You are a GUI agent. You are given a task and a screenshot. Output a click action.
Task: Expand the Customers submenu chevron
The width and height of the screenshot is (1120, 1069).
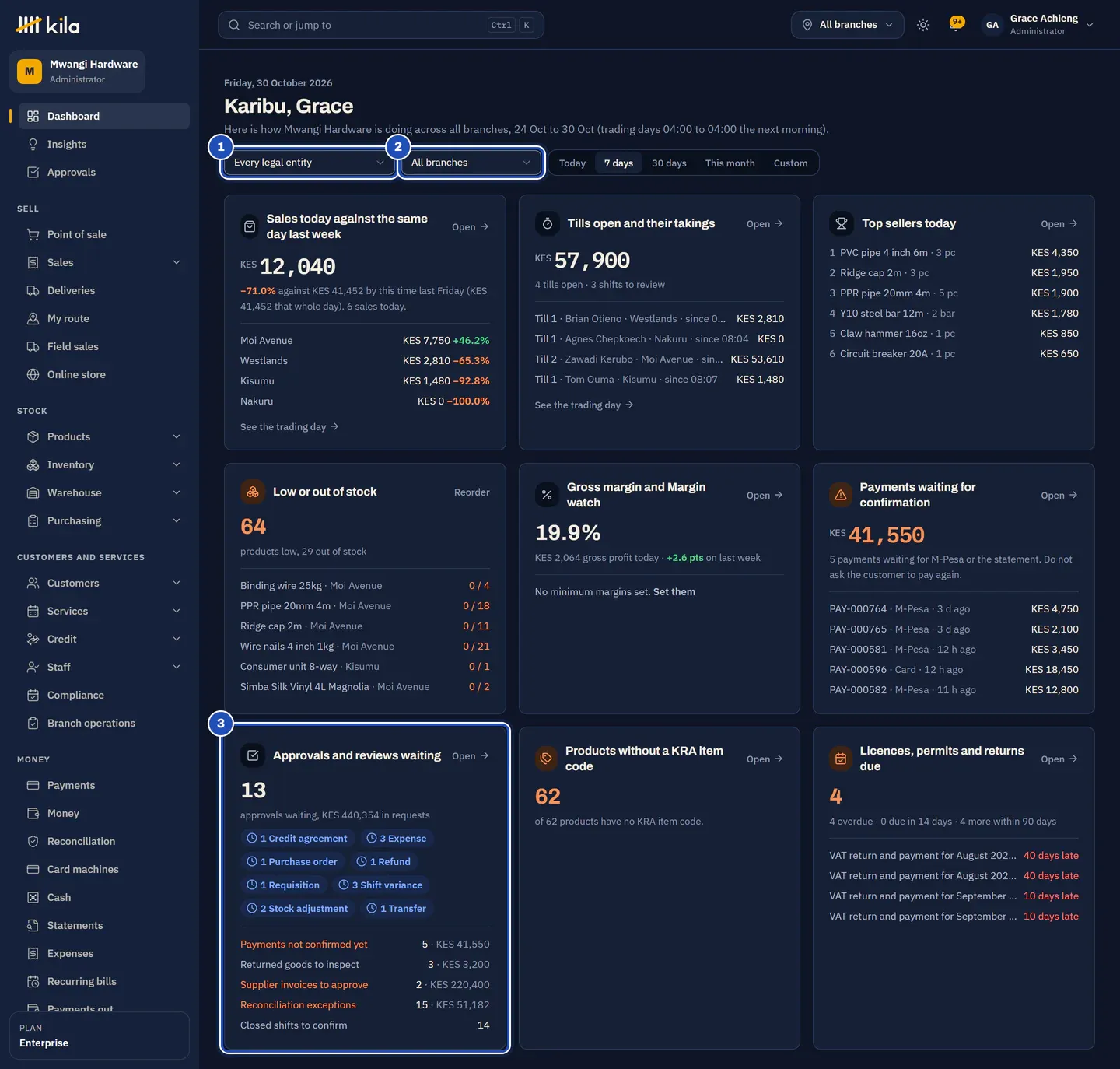(177, 583)
